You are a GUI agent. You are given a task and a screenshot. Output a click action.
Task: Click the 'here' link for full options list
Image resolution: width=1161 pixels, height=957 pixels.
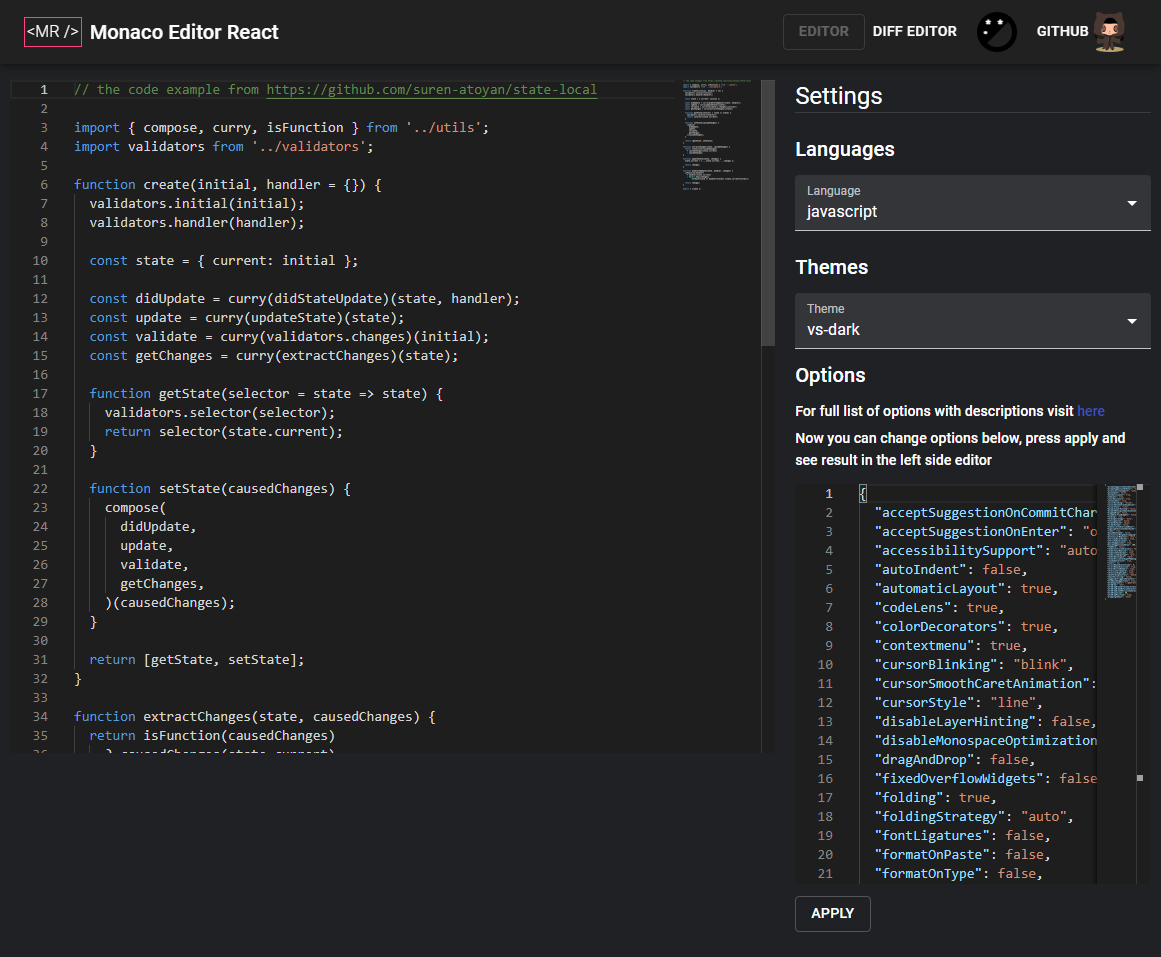(1090, 411)
